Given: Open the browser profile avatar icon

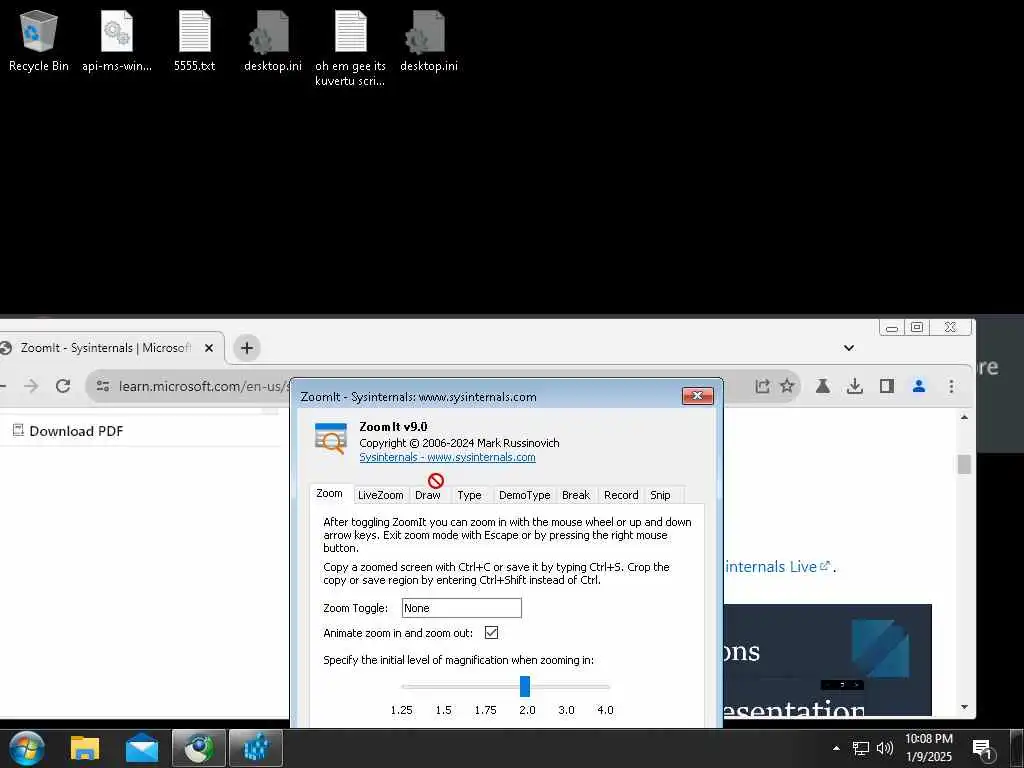Looking at the screenshot, I should (x=919, y=386).
